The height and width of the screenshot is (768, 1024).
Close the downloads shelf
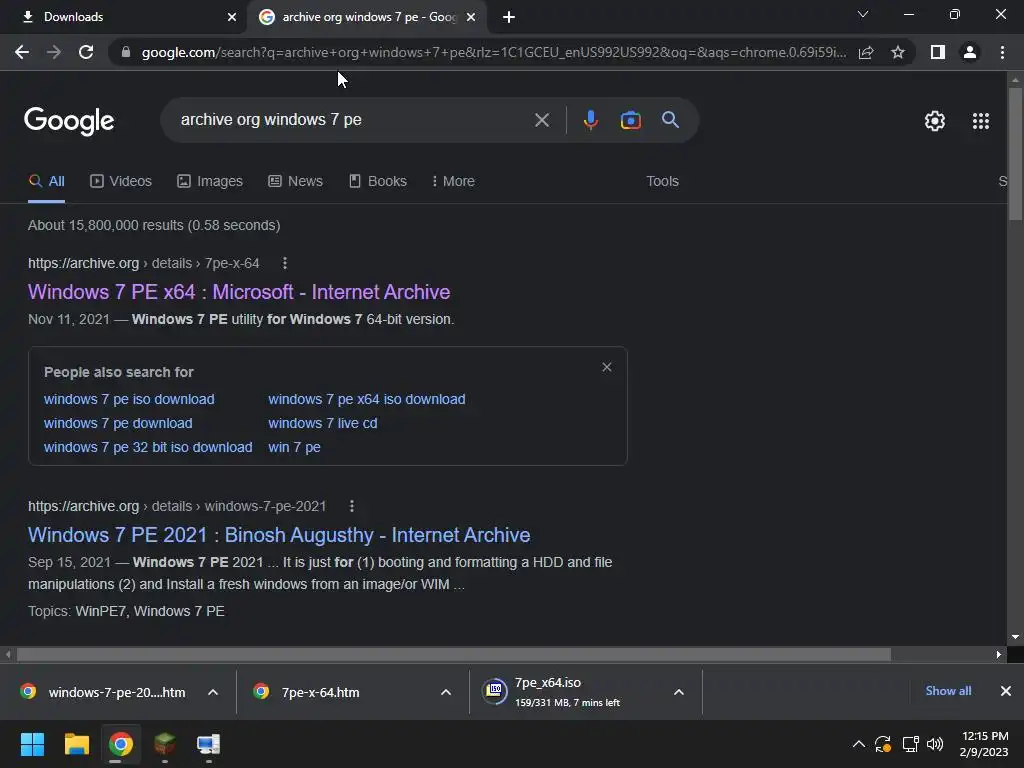(1006, 691)
